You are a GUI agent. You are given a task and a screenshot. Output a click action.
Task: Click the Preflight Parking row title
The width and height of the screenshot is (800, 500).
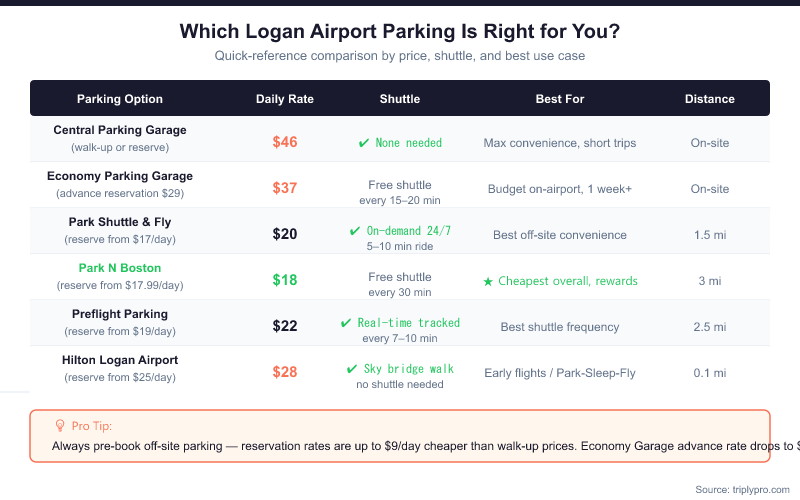pyautogui.click(x=120, y=314)
